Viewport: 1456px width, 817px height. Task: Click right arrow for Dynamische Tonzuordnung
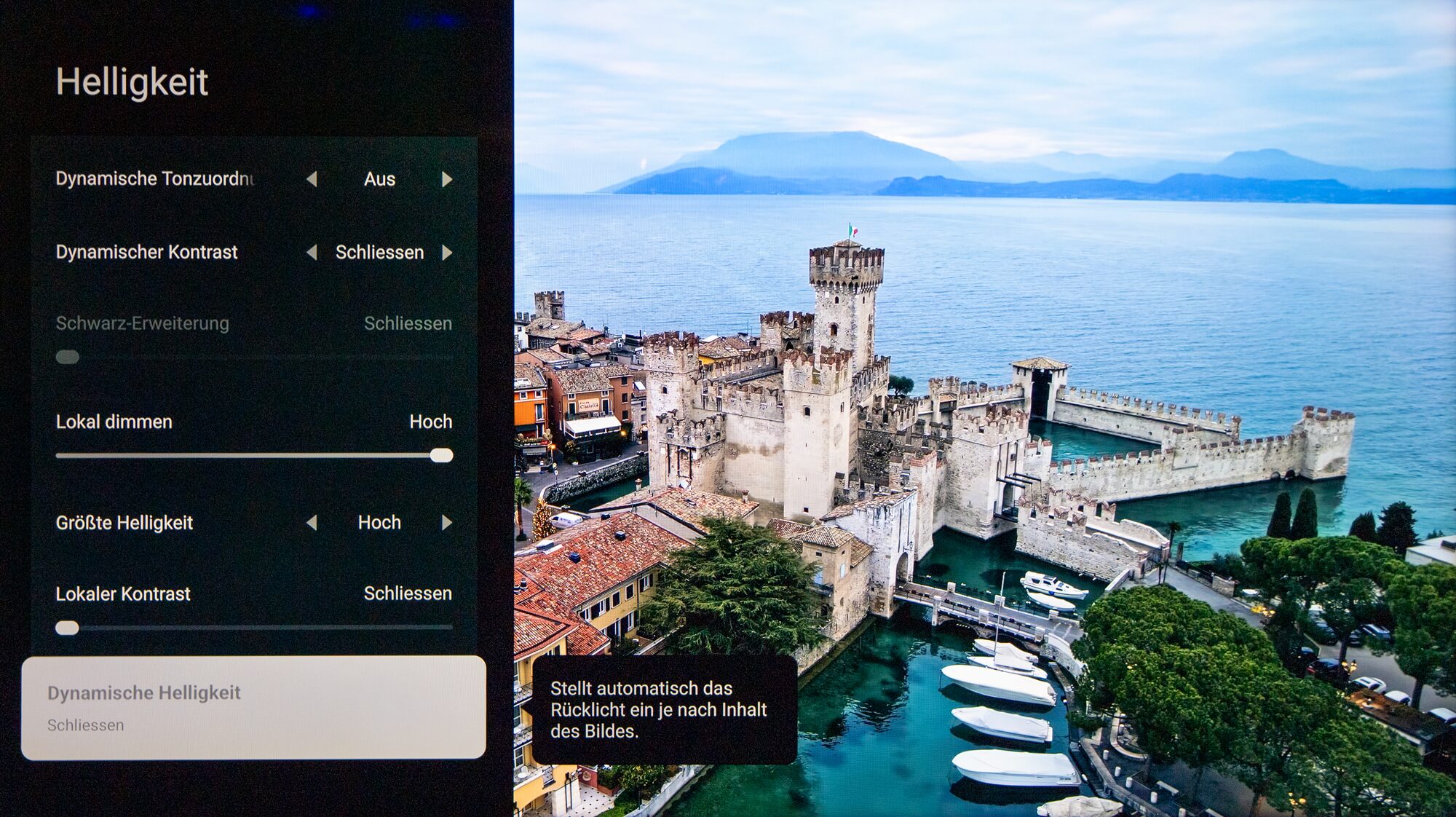[x=447, y=179]
